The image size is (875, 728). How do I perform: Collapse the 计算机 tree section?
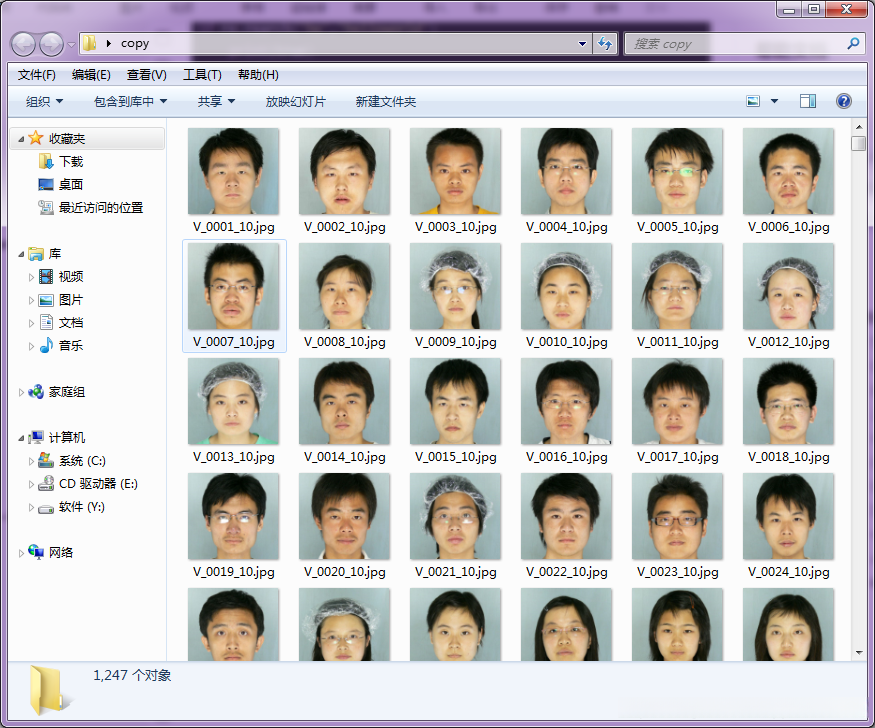(x=21, y=438)
